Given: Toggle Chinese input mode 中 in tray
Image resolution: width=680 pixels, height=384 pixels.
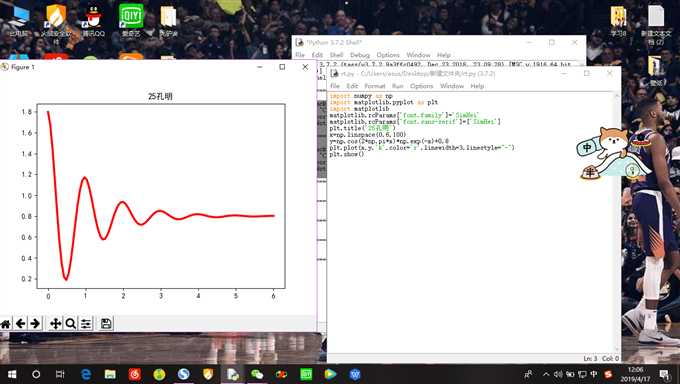Looking at the screenshot, I should click(x=594, y=374).
